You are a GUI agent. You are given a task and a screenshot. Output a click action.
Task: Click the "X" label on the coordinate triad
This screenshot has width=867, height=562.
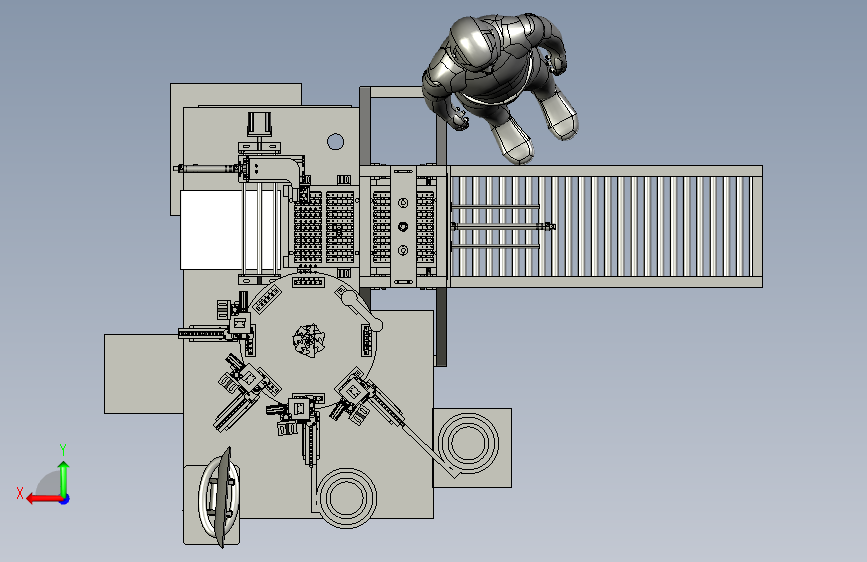(20, 493)
